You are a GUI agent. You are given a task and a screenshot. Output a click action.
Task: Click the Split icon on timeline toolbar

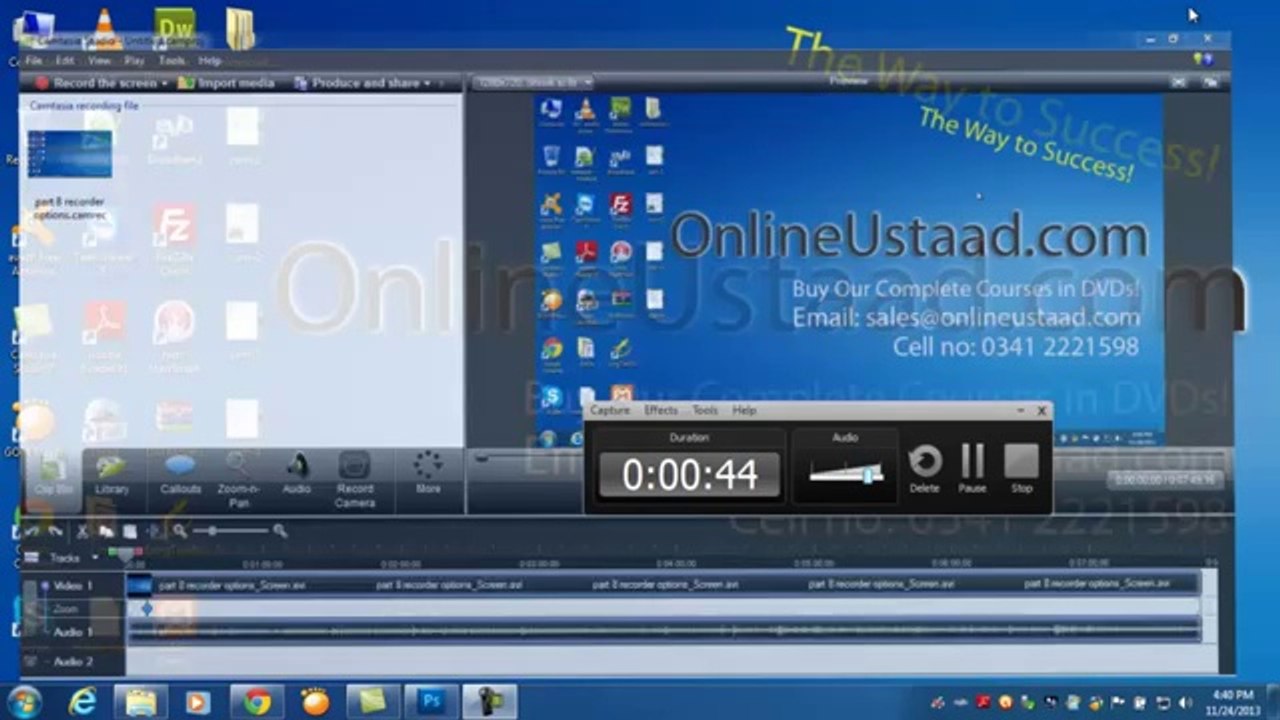[x=154, y=532]
